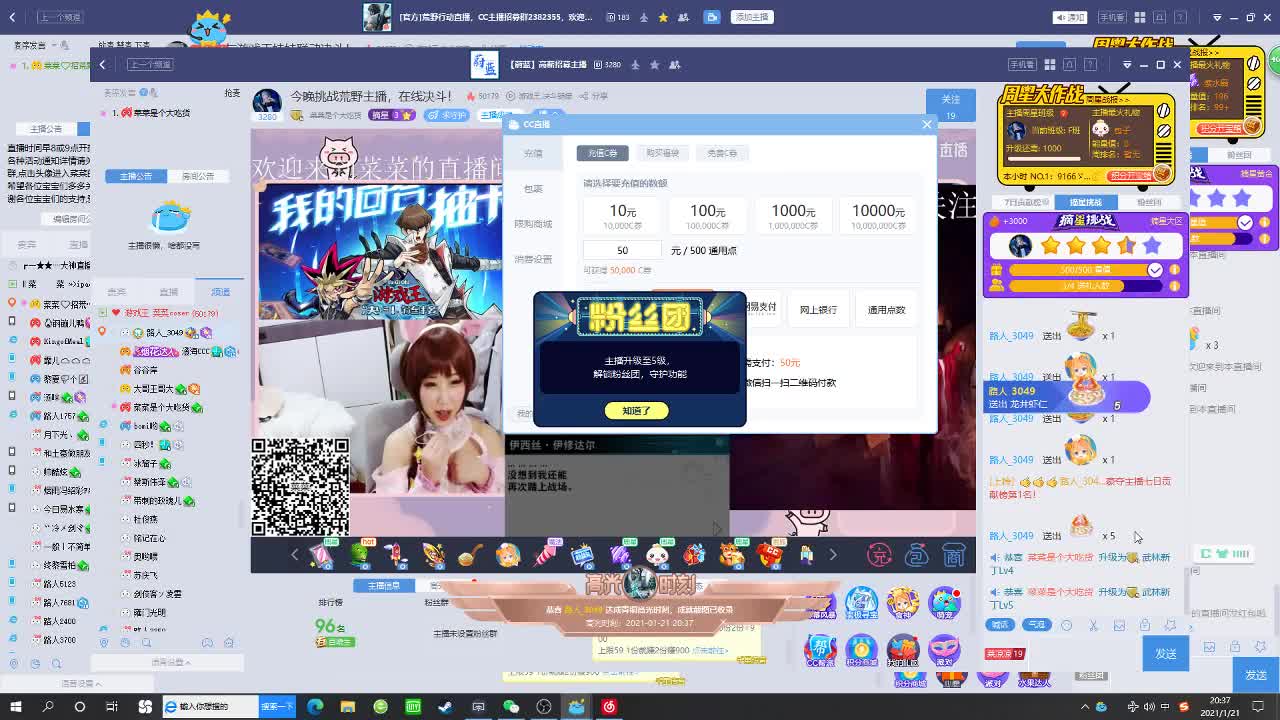Select the red CC gift icon
The height and width of the screenshot is (720, 1280).
click(x=769, y=554)
